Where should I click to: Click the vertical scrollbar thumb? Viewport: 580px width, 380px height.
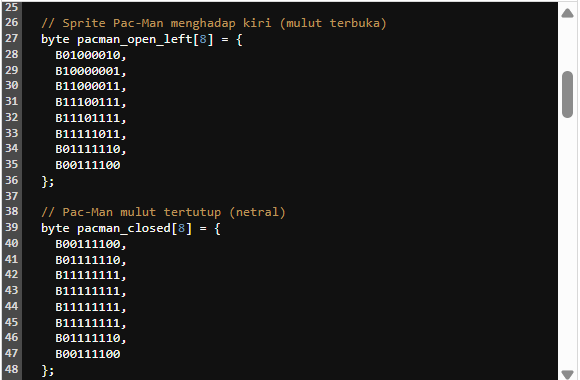(x=567, y=94)
